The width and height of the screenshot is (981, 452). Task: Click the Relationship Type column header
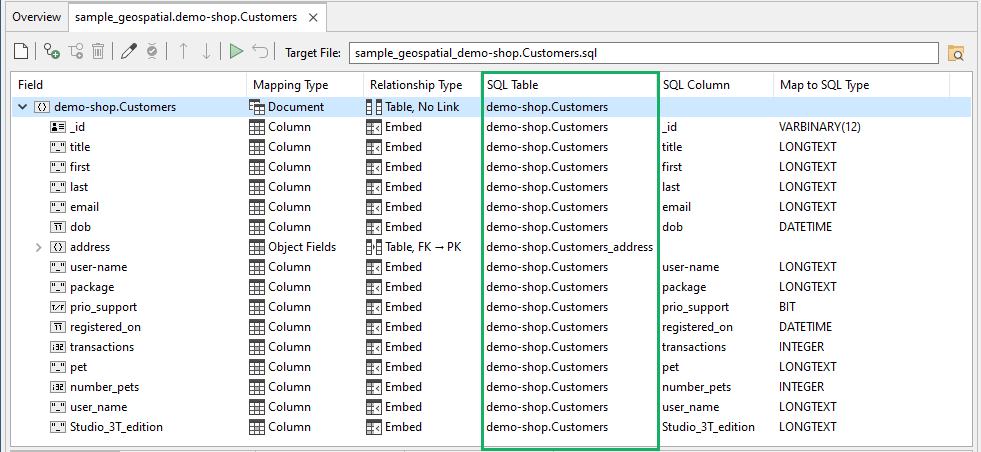[x=416, y=85]
